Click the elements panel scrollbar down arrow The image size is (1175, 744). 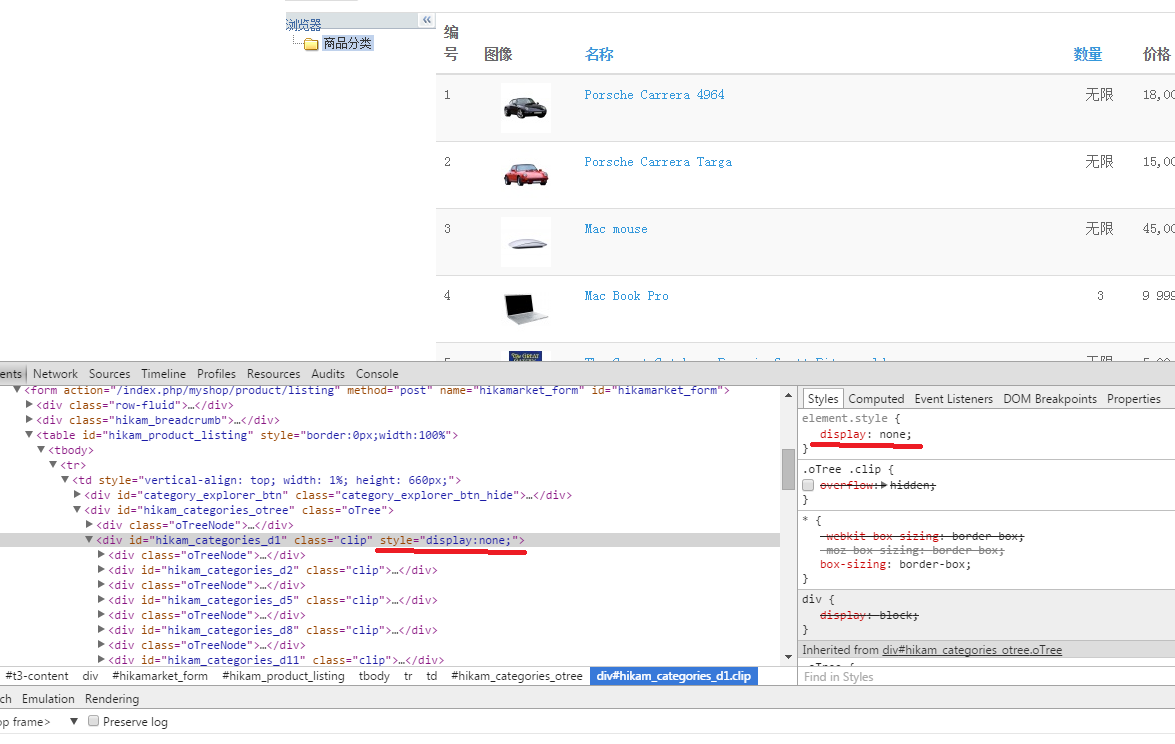(788, 657)
